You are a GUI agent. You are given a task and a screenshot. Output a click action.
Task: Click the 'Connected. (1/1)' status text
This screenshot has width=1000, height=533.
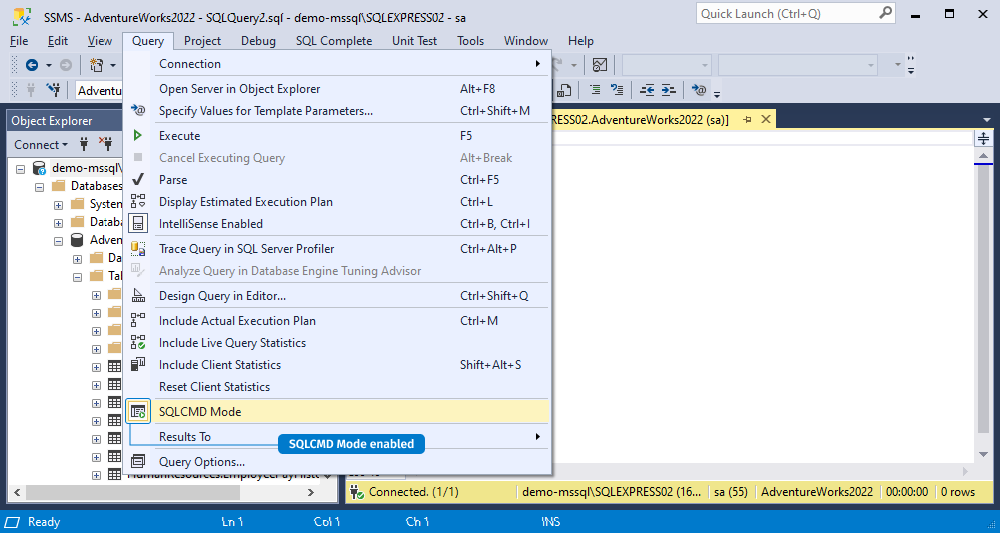point(413,492)
